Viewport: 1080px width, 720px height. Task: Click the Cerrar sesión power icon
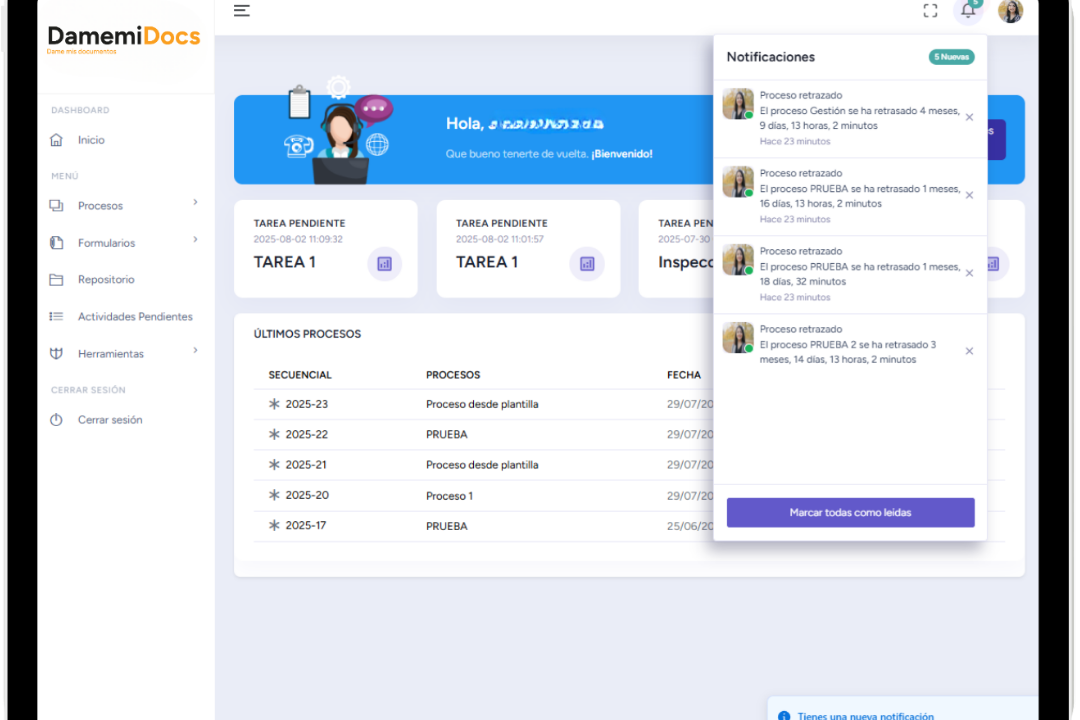click(57, 420)
